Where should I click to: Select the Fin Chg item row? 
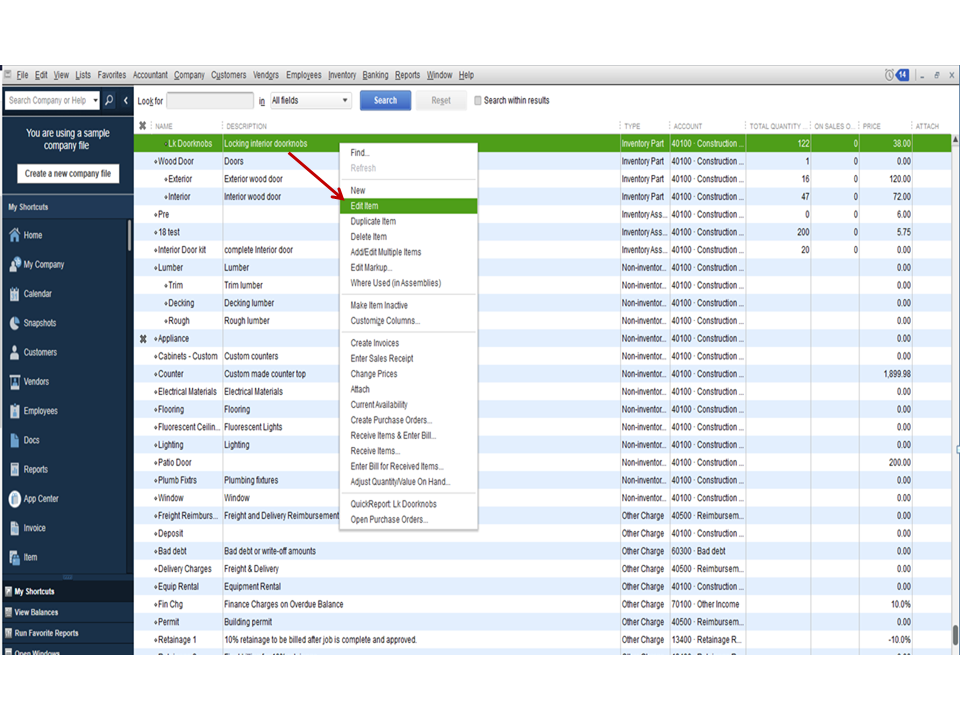coord(543,604)
